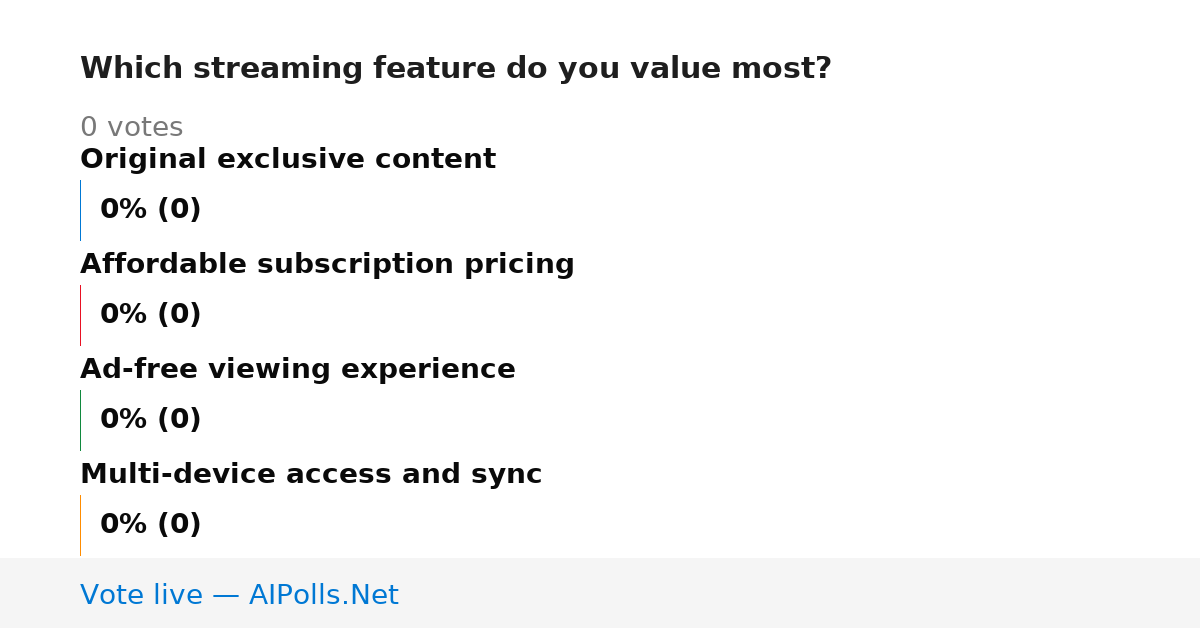Select the 'Multi-device access and sync' option label
1200x628 pixels.
tap(311, 475)
